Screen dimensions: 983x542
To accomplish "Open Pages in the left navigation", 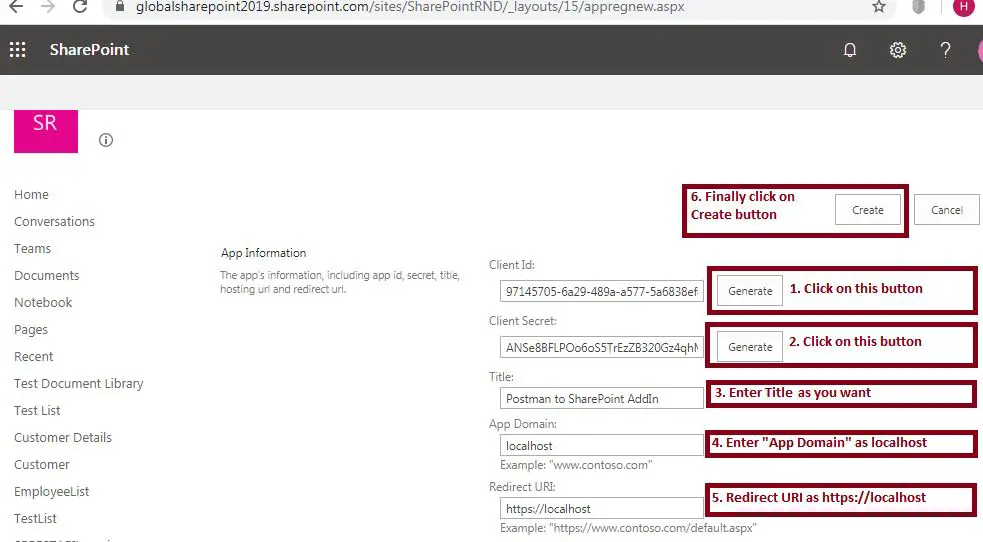I will coord(31,330).
